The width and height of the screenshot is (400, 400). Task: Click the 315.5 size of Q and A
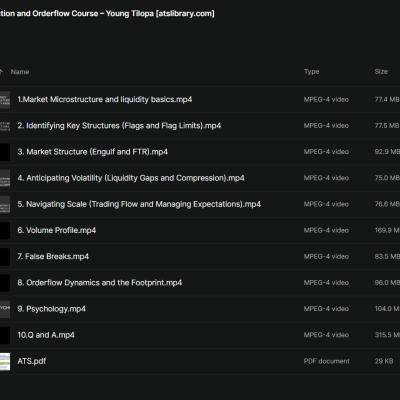[x=387, y=335]
